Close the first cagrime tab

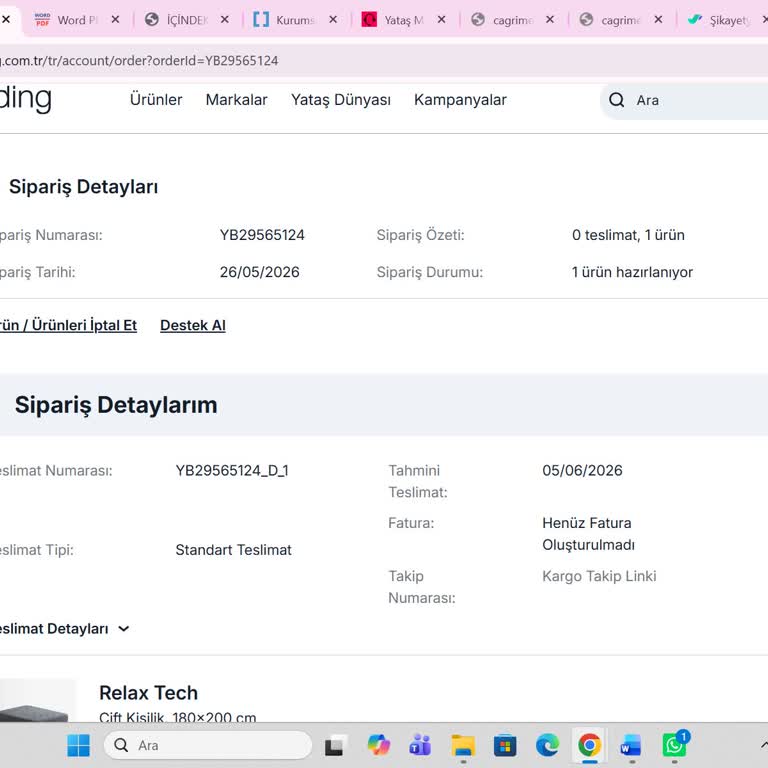click(x=550, y=20)
